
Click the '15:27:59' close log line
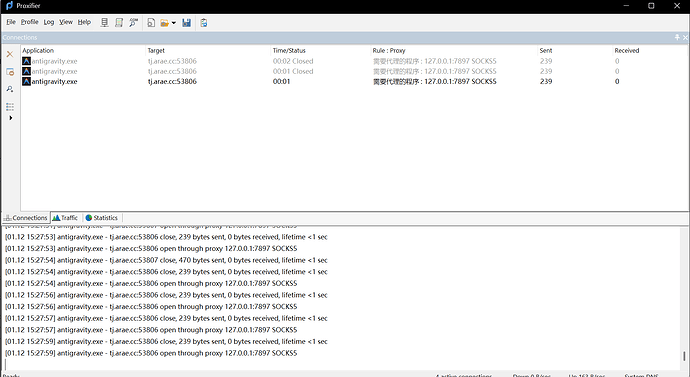pyautogui.click(x=166, y=341)
